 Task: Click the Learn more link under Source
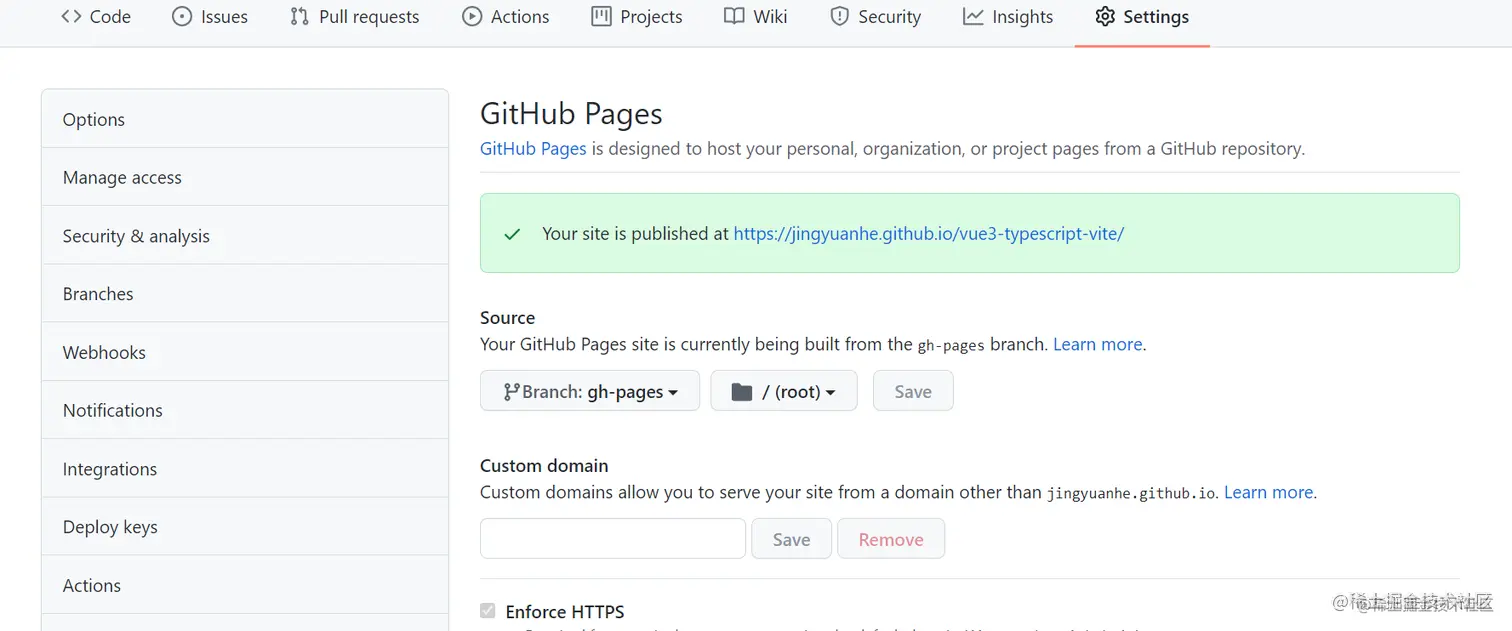tap(1097, 345)
